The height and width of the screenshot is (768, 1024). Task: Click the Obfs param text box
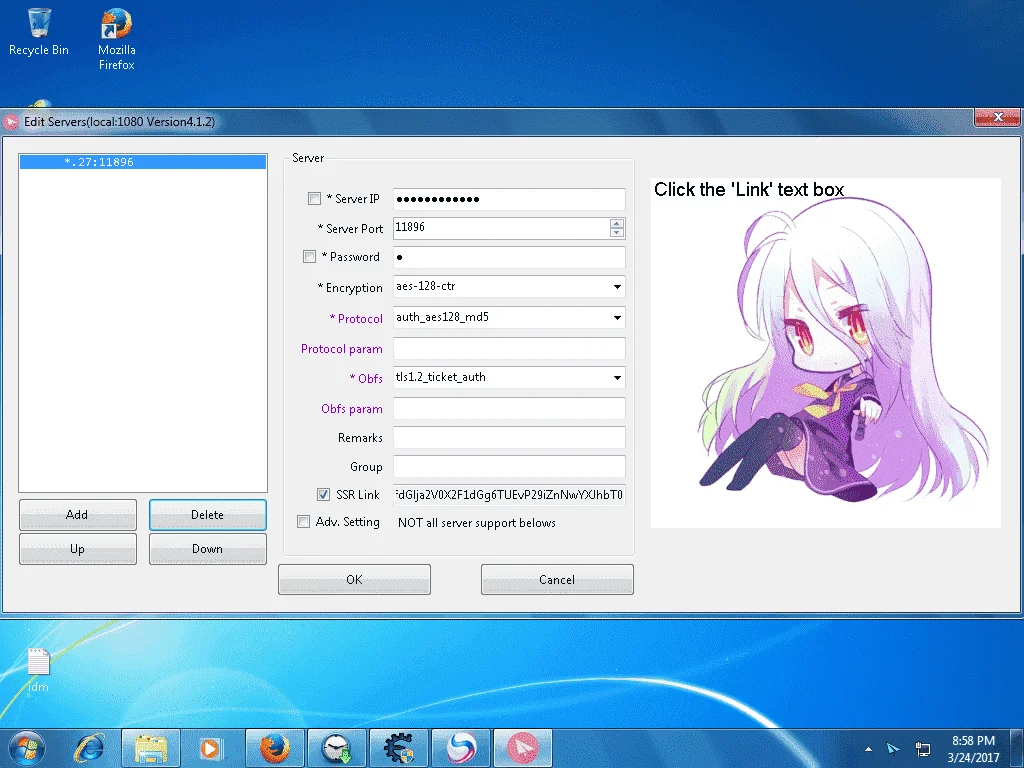[509, 408]
